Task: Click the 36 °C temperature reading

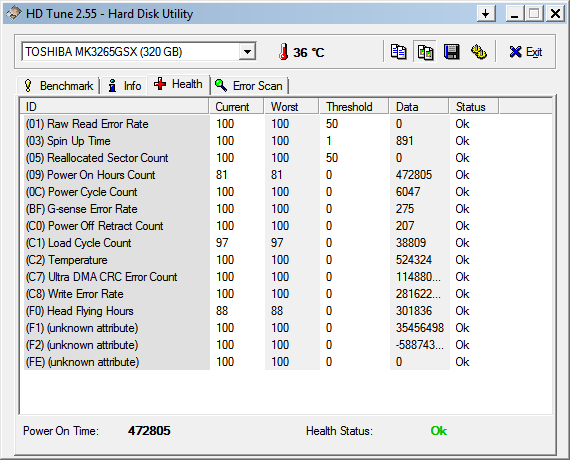Action: [309, 52]
